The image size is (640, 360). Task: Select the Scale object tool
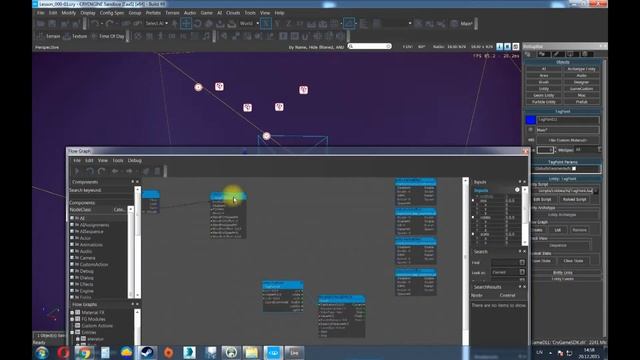(x=209, y=24)
